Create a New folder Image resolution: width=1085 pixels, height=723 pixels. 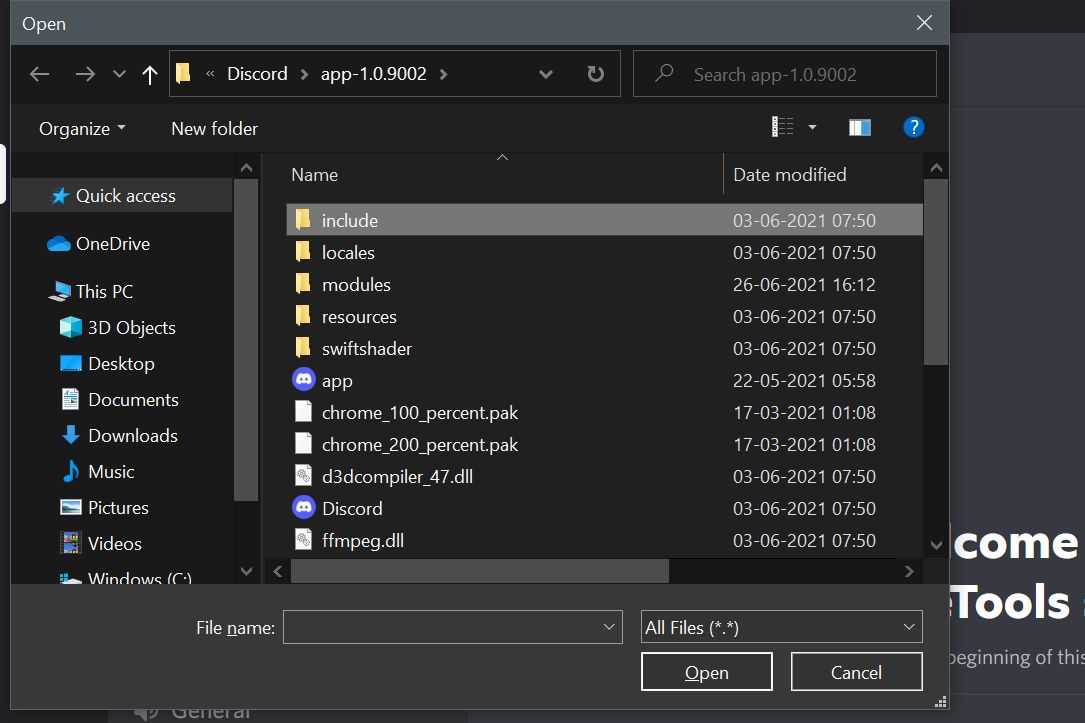[215, 129]
